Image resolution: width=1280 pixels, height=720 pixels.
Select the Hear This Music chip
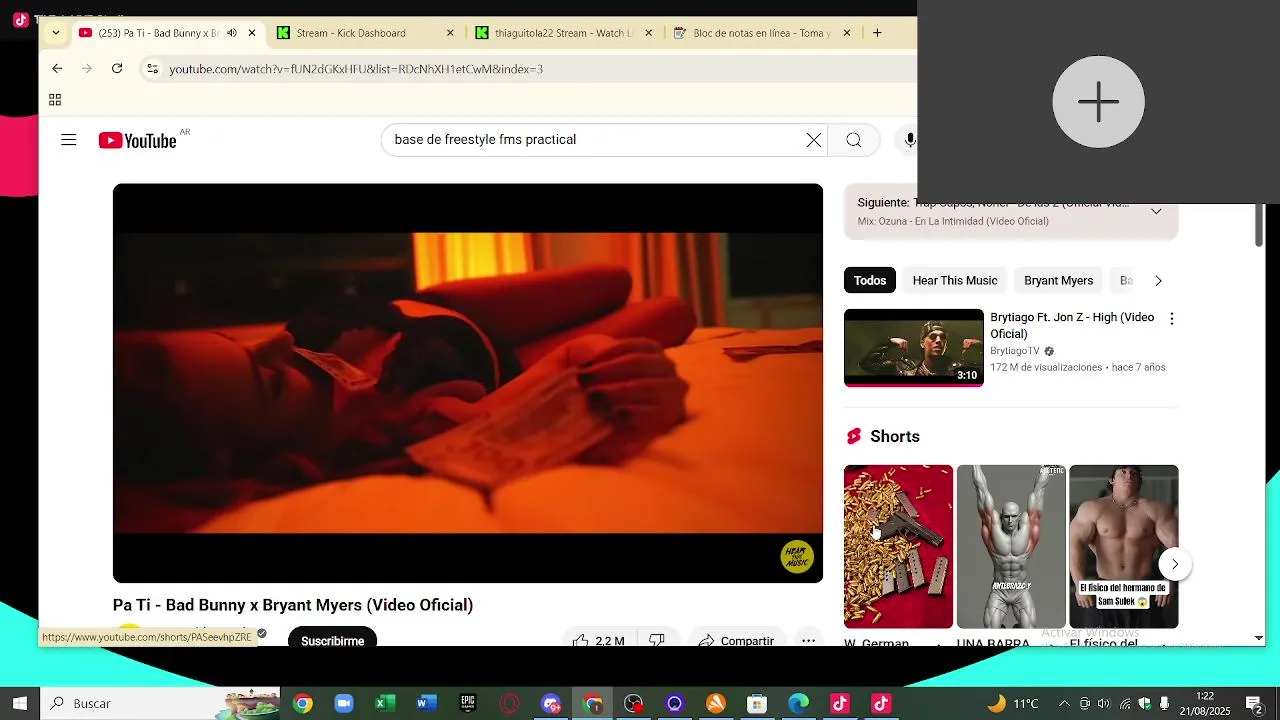click(955, 281)
